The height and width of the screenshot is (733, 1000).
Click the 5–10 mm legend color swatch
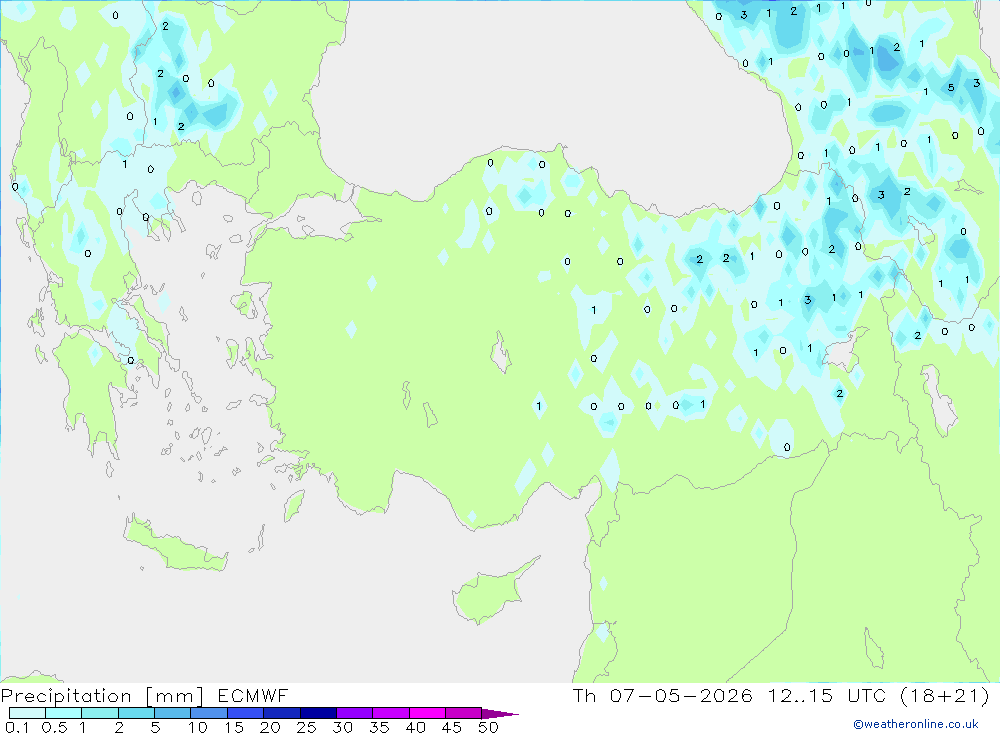pos(172,713)
